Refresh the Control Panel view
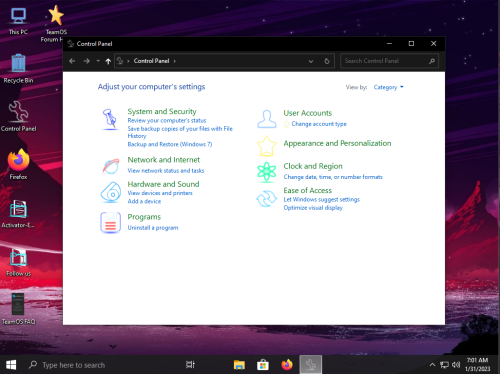The image size is (500, 374). 327,61
